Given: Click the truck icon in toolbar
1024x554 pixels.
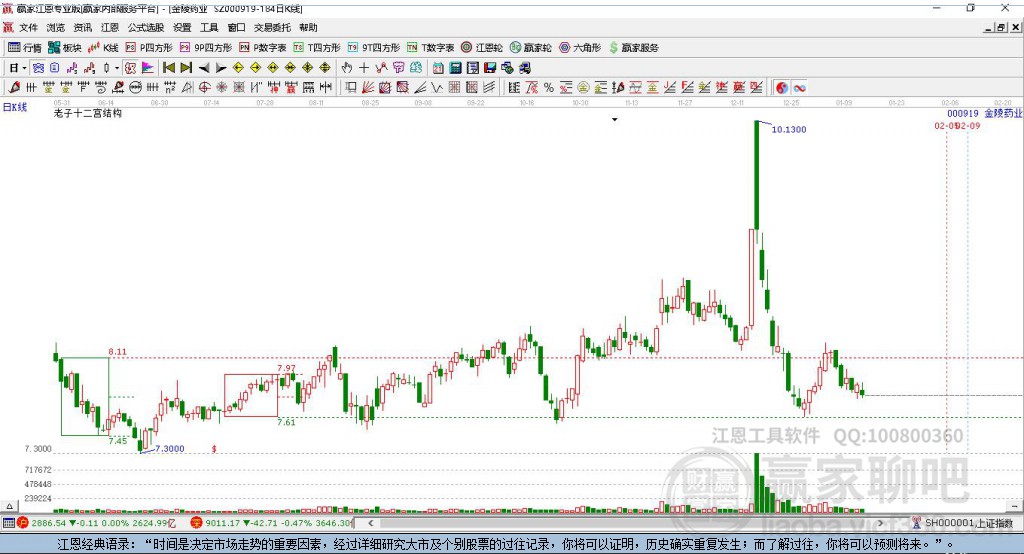Looking at the screenshot, I should 524,68.
